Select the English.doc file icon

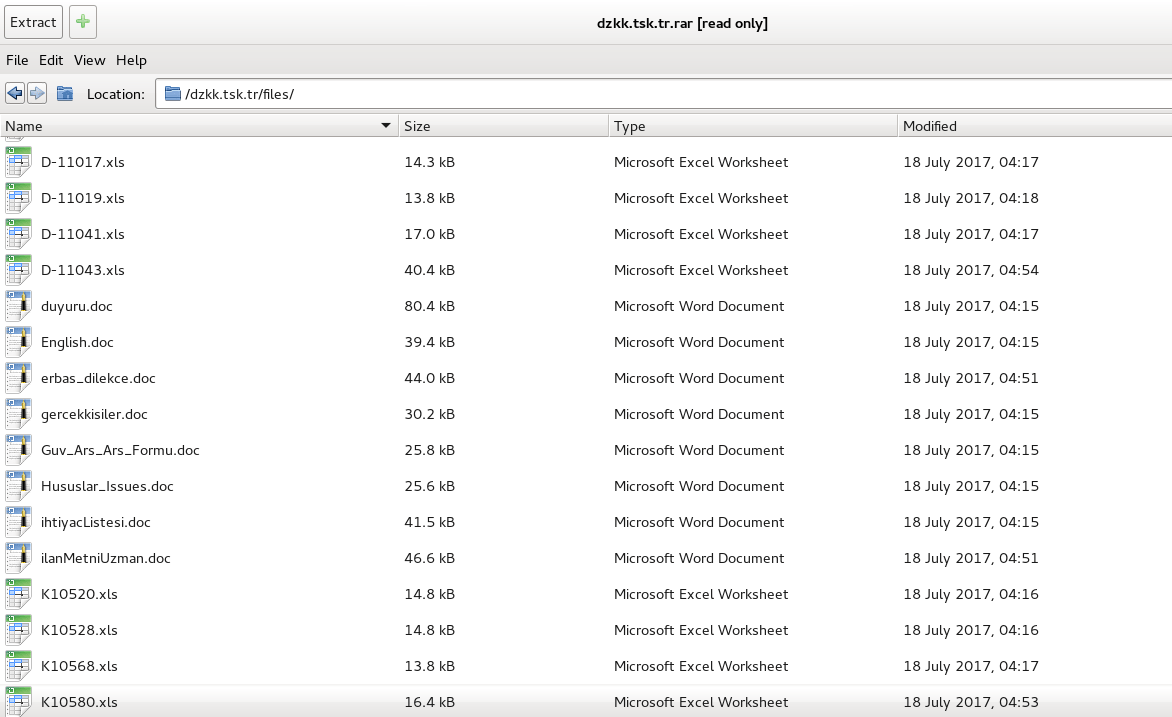click(x=18, y=342)
